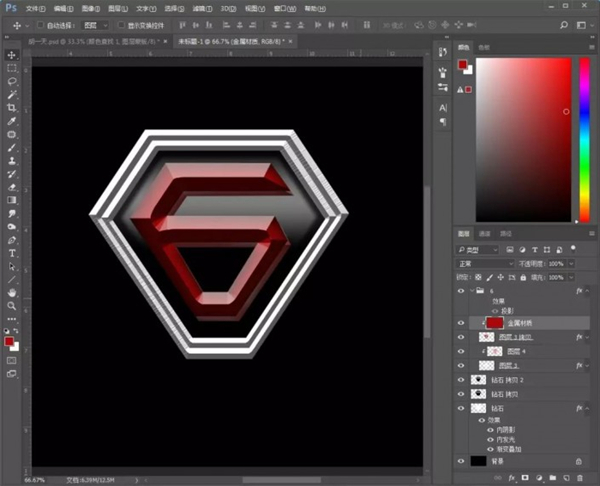Click the foreground red color swatch in toolbar
Image resolution: width=600 pixels, height=486 pixels.
(10, 342)
